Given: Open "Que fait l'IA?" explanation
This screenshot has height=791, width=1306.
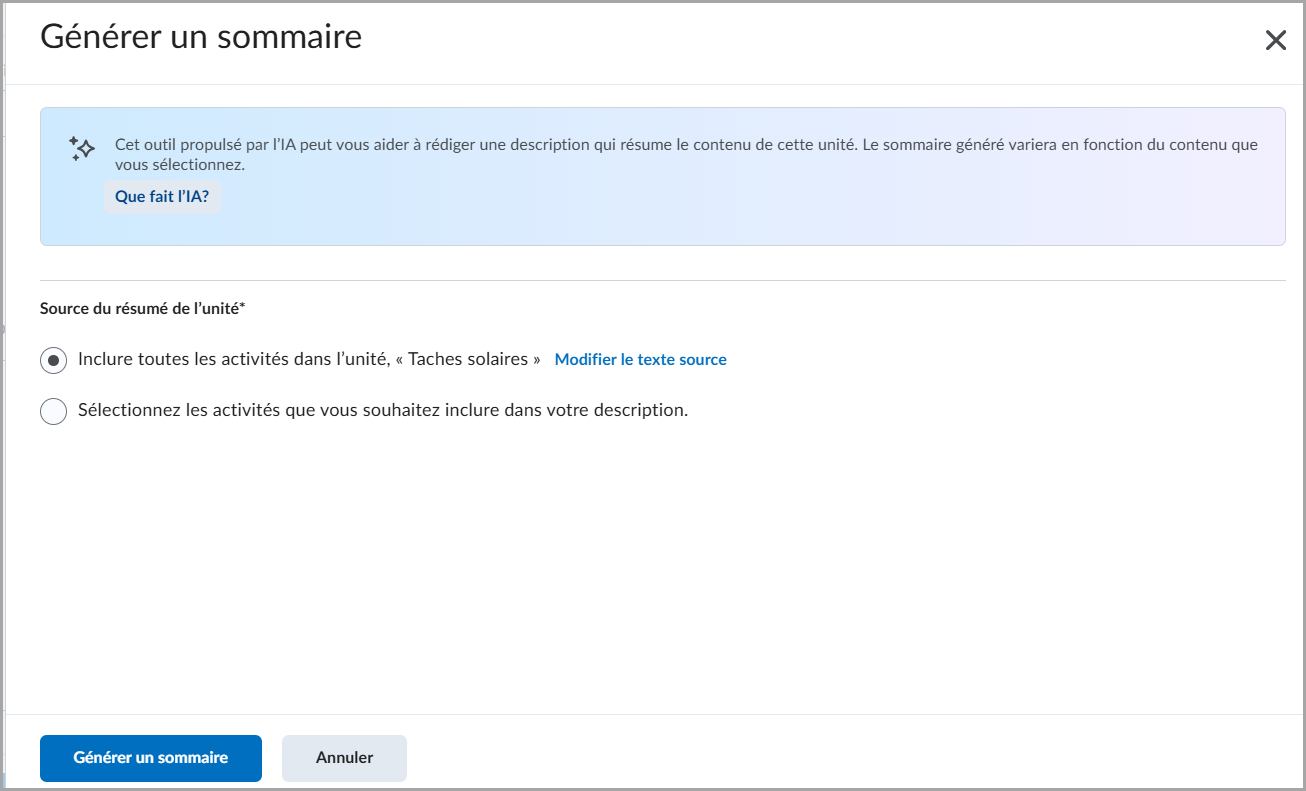Looking at the screenshot, I should (x=162, y=196).
